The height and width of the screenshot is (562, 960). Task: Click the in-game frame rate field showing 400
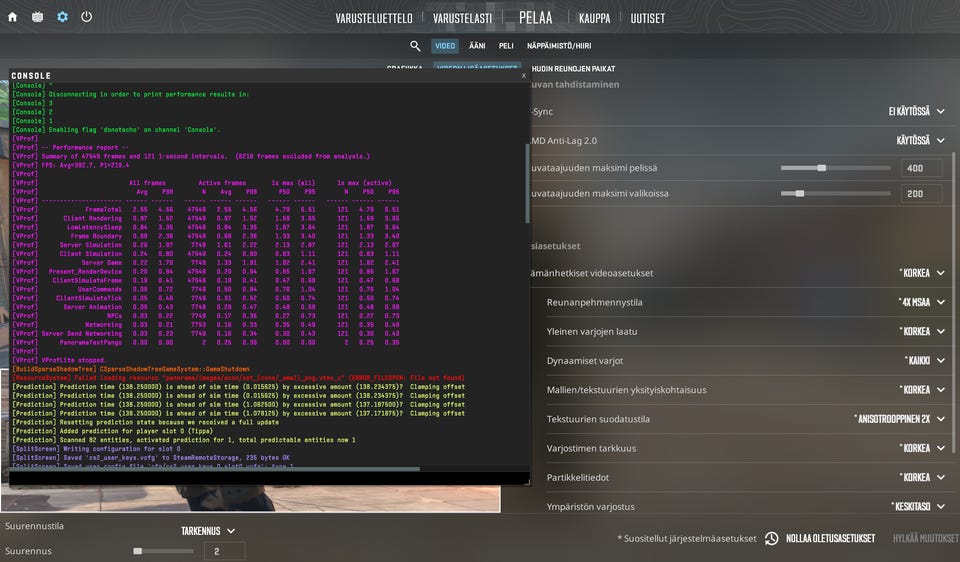pos(921,168)
